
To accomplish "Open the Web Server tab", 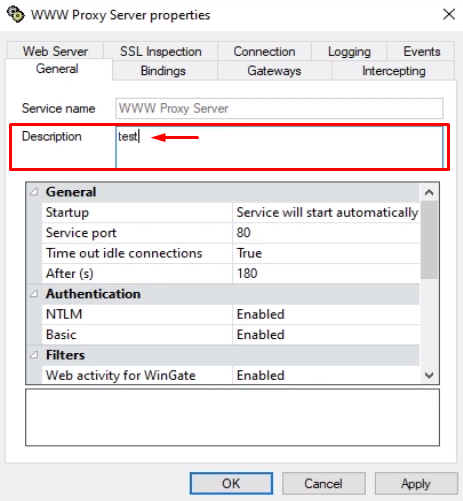I will [x=55, y=51].
